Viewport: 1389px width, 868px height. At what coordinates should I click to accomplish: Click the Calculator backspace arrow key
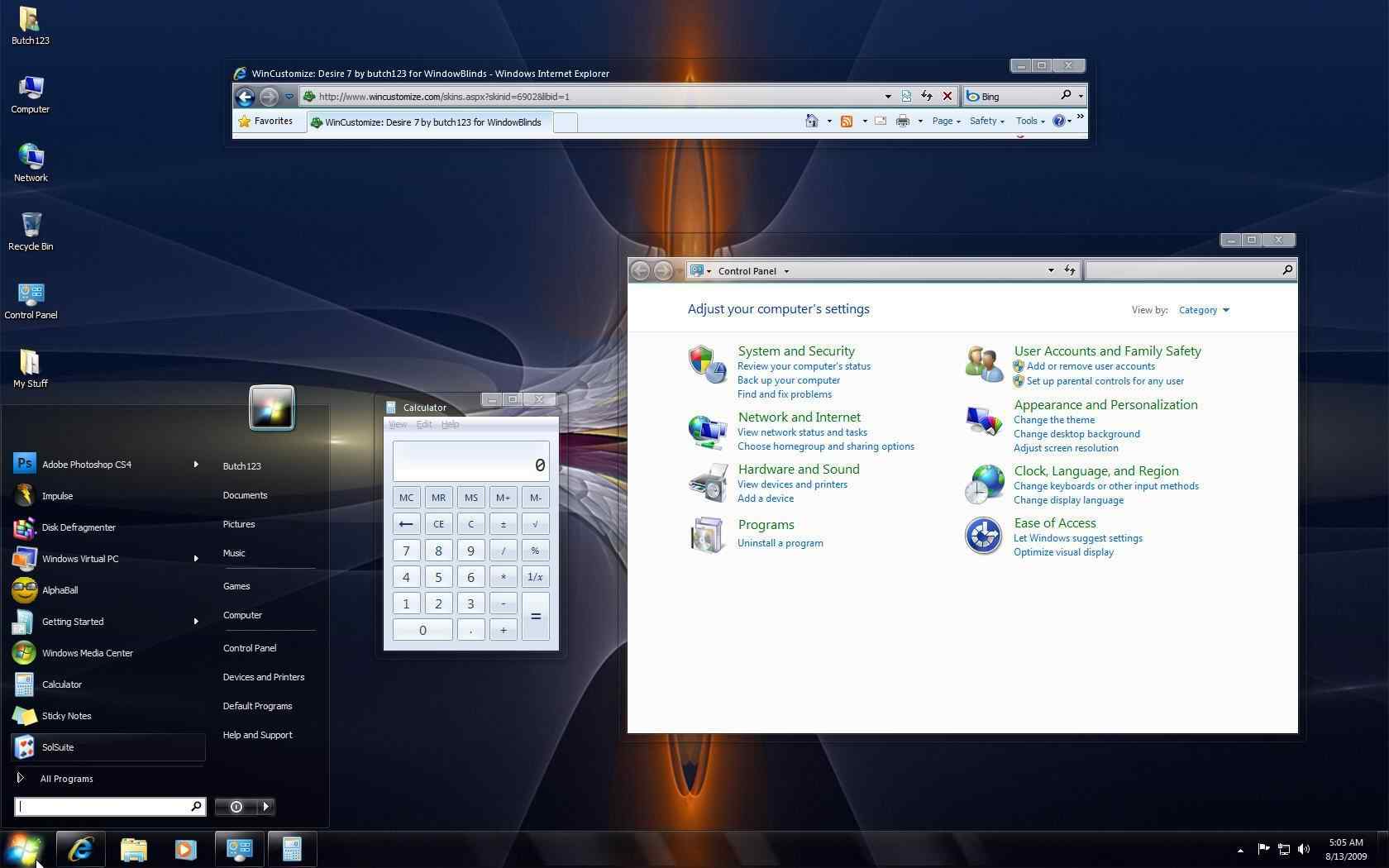[406, 523]
